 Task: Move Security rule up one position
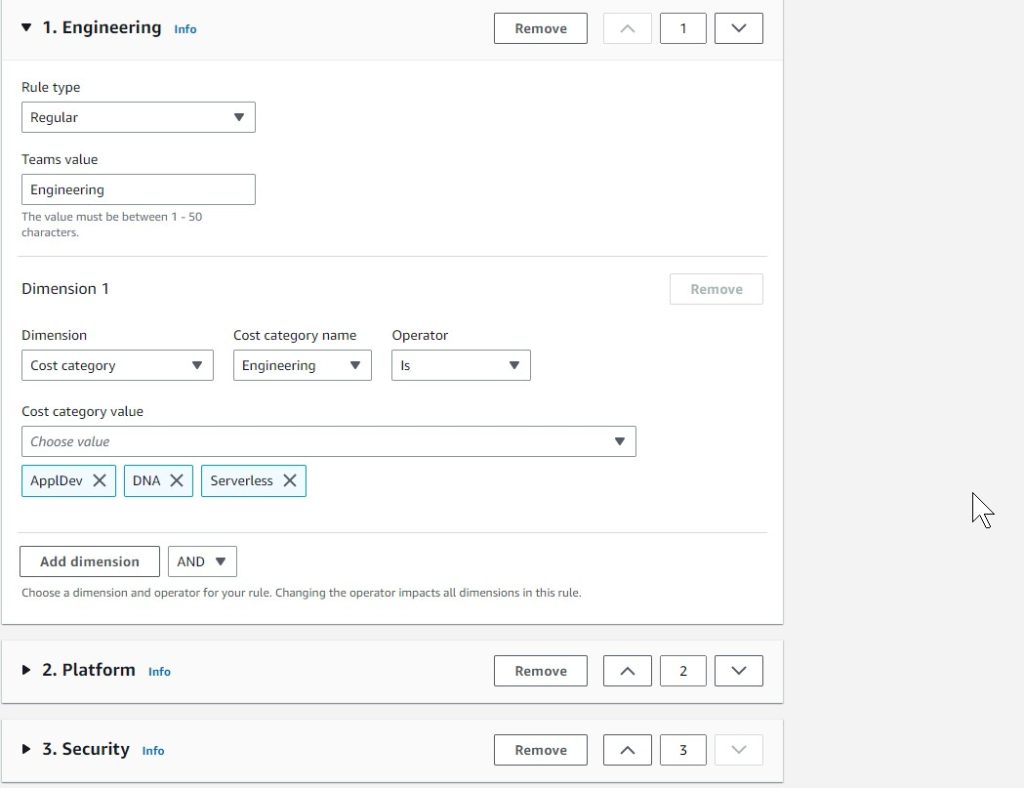point(627,750)
